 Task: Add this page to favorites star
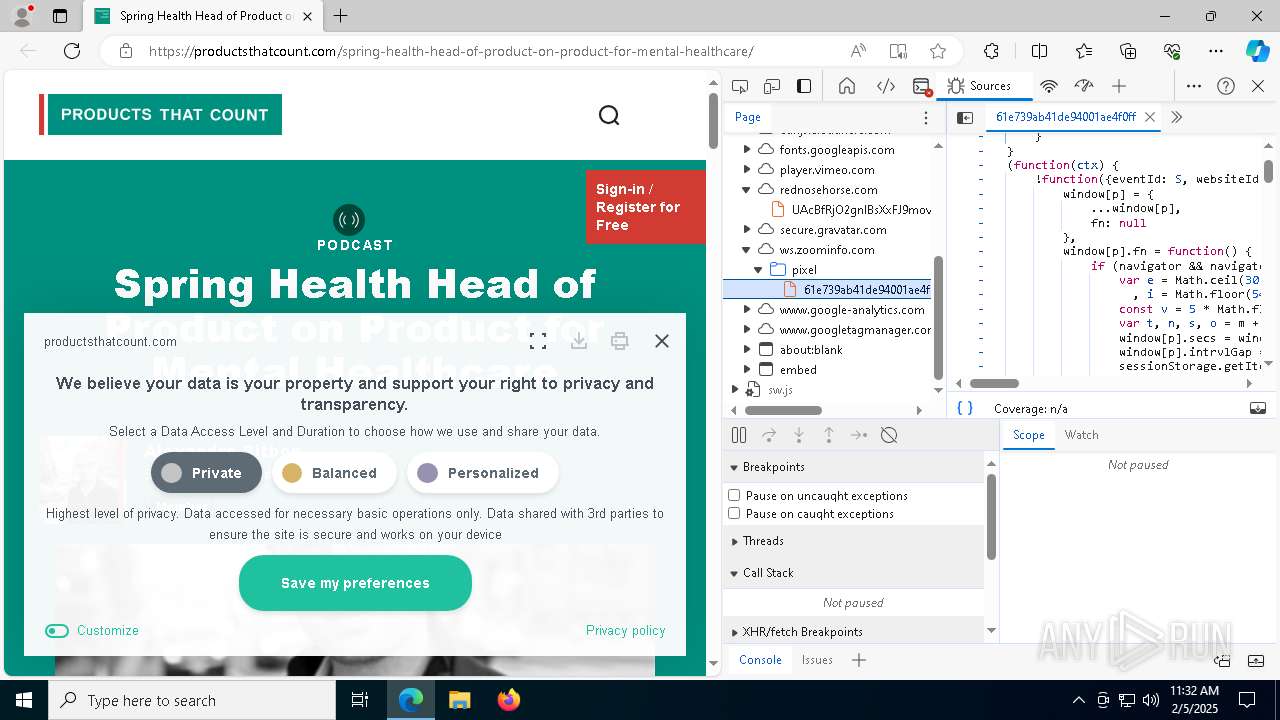tap(937, 51)
